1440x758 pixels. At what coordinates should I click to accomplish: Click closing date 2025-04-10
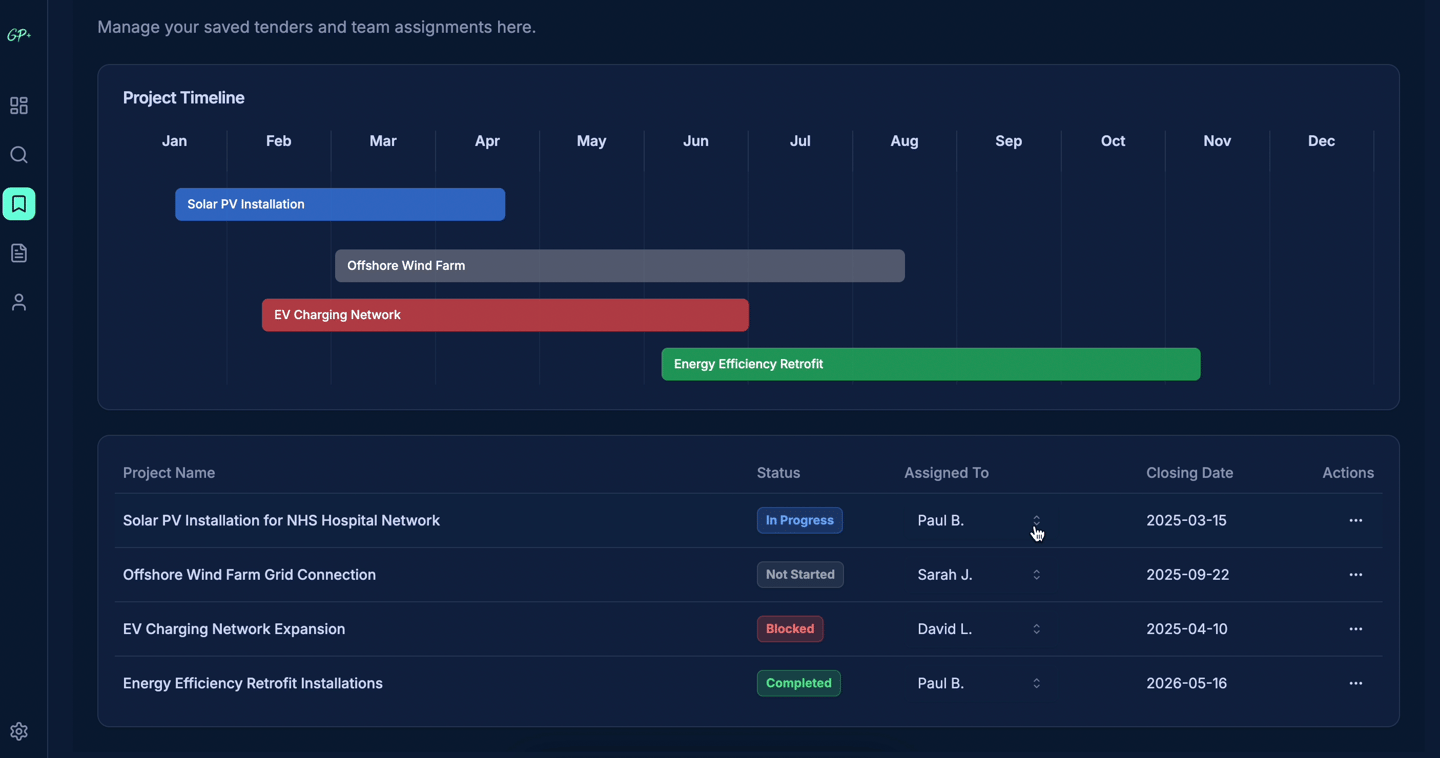pyautogui.click(x=1187, y=629)
